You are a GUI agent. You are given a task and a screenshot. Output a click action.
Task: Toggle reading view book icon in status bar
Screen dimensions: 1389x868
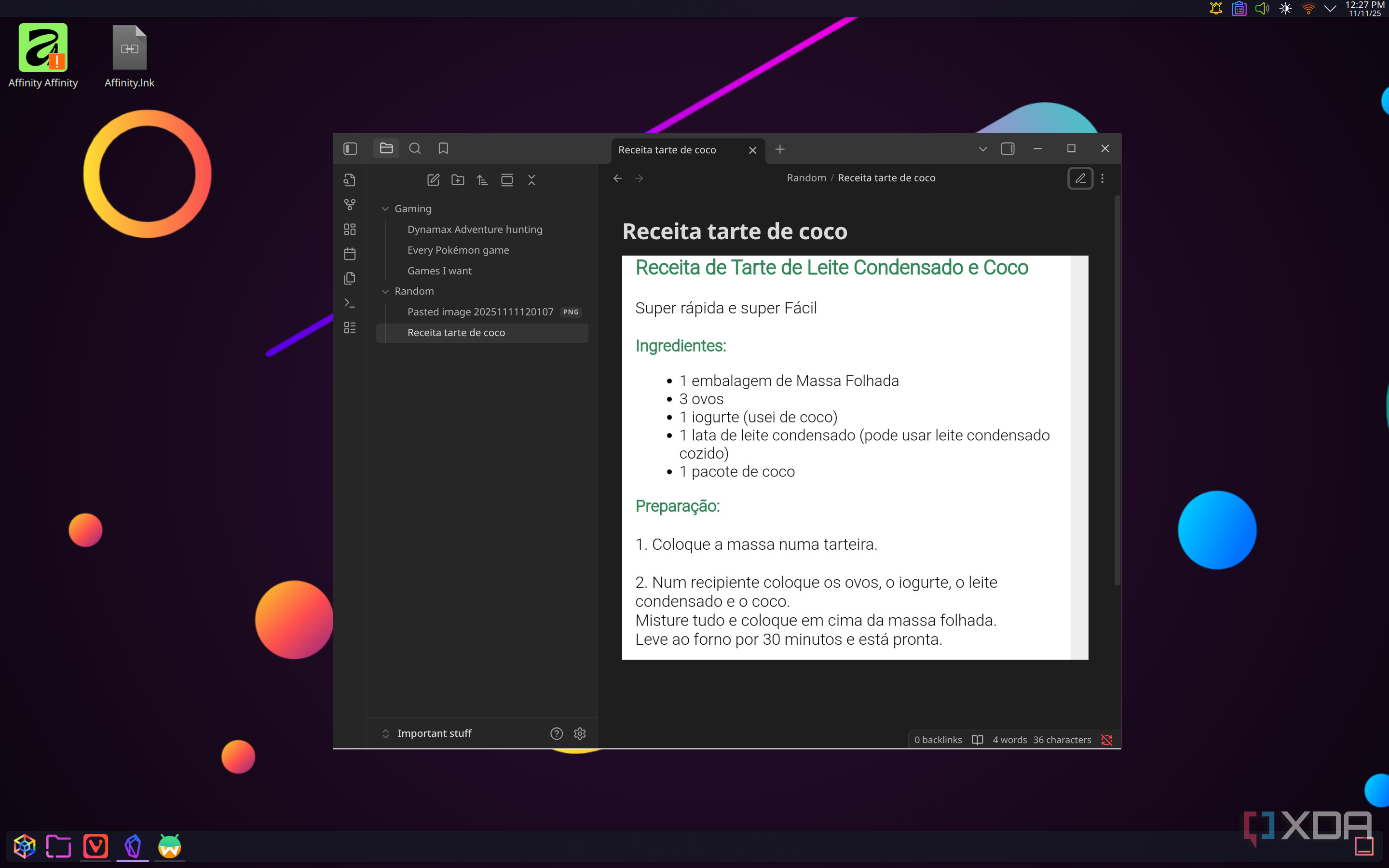(x=977, y=740)
